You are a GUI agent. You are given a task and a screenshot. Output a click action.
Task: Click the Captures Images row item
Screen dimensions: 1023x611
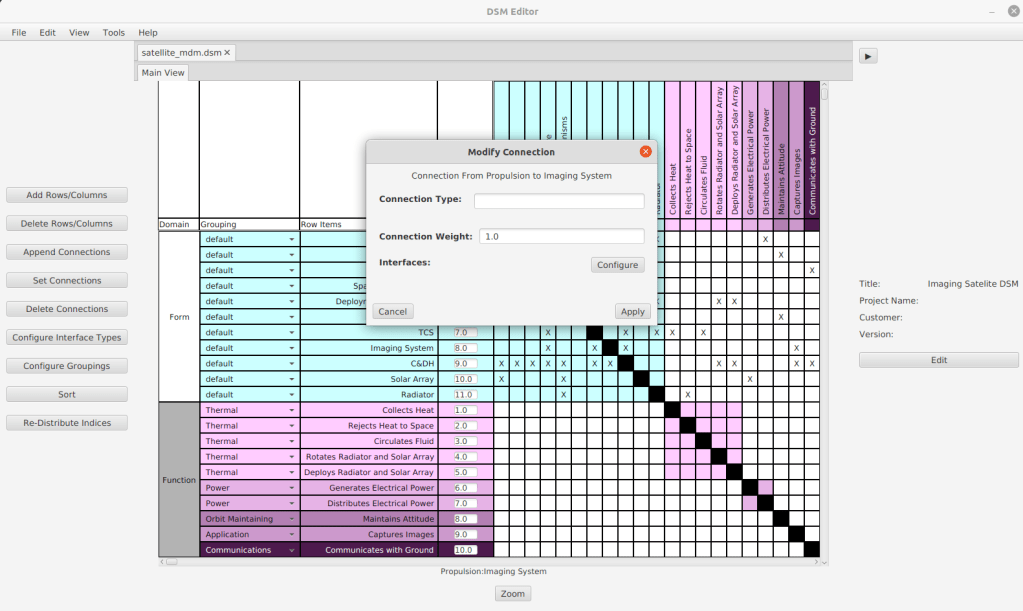click(369, 535)
